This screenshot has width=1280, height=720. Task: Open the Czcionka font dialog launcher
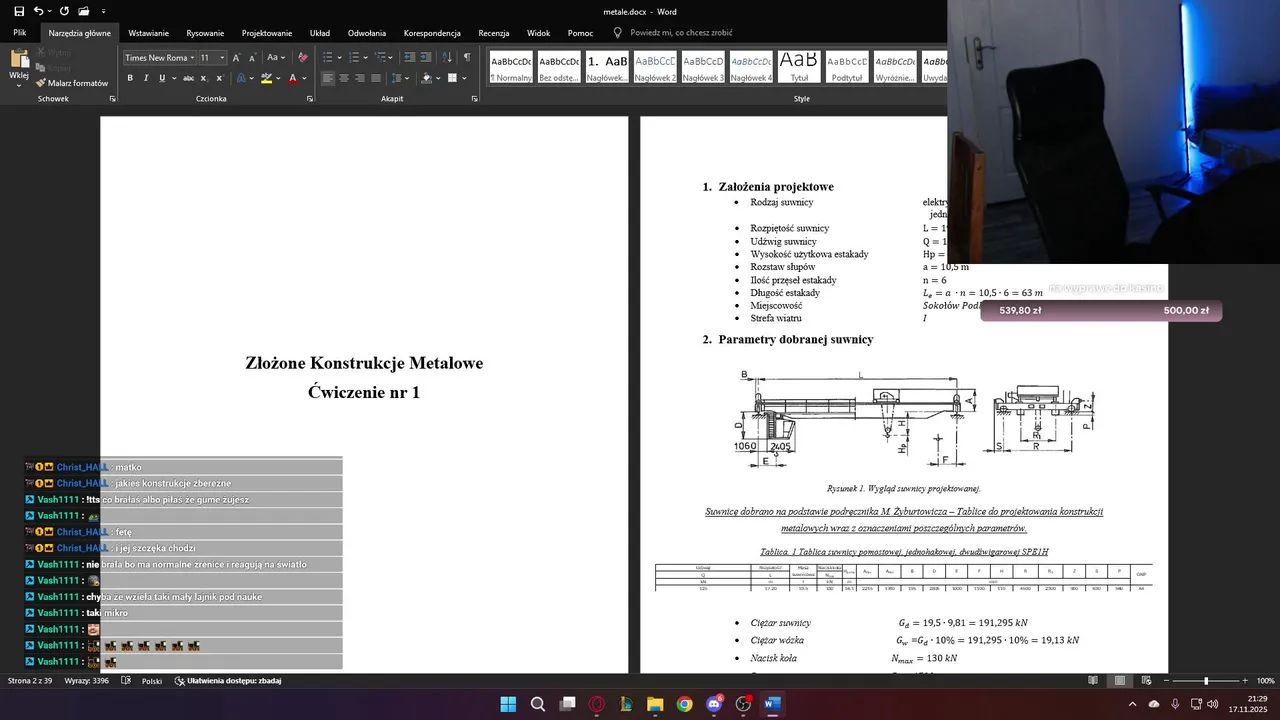coord(308,99)
